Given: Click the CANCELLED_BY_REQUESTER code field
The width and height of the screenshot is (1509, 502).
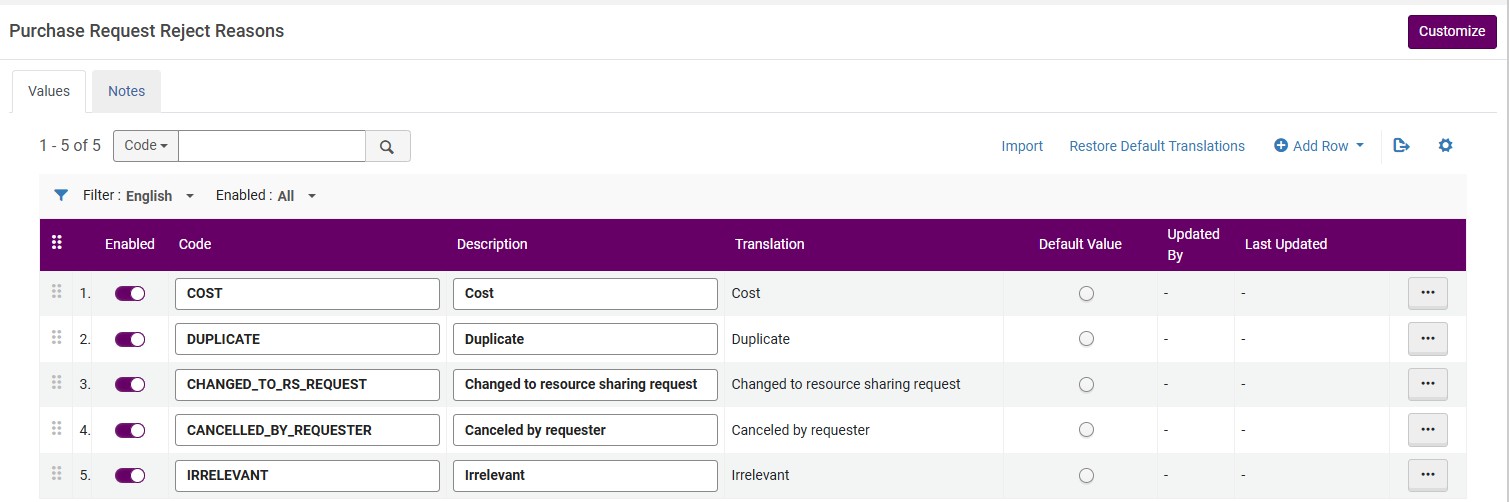Looking at the screenshot, I should click(307, 430).
